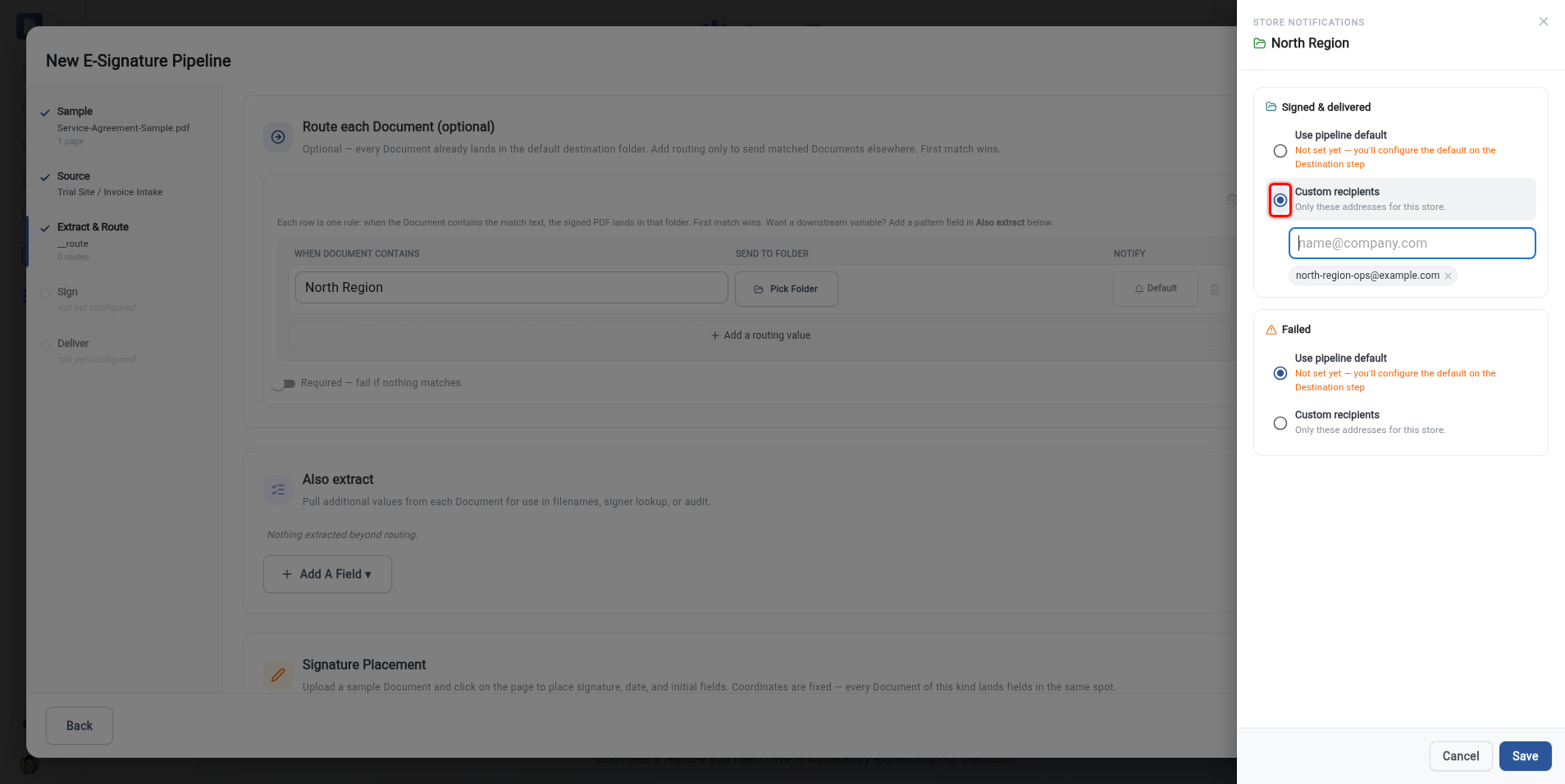Click the WHEN DOCUMENT CONTAINS column header

point(357,253)
